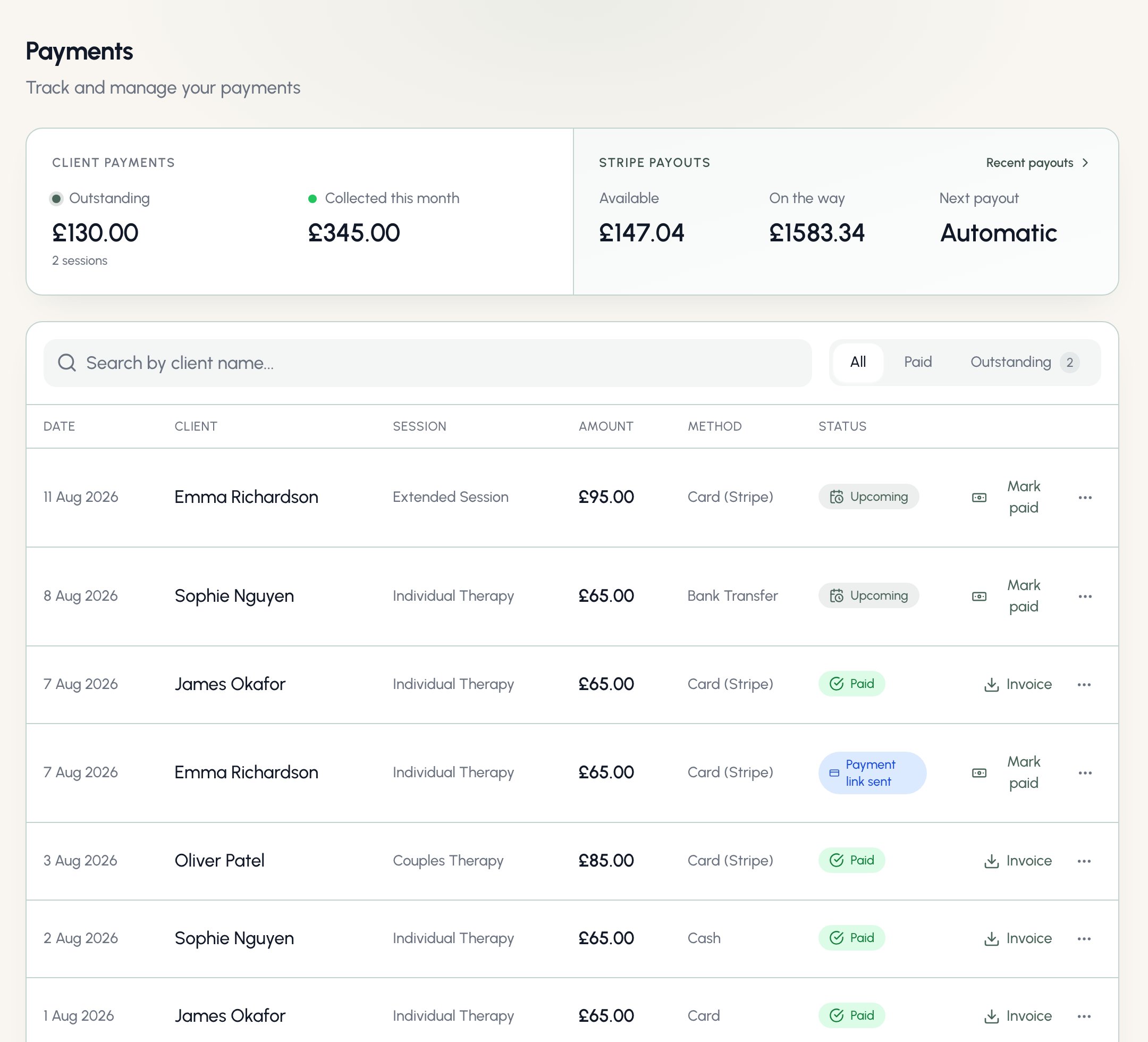The width and height of the screenshot is (1148, 1042).
Task: Click download icon for Sophie Nguyen 2 Aug invoice
Action: [991, 938]
